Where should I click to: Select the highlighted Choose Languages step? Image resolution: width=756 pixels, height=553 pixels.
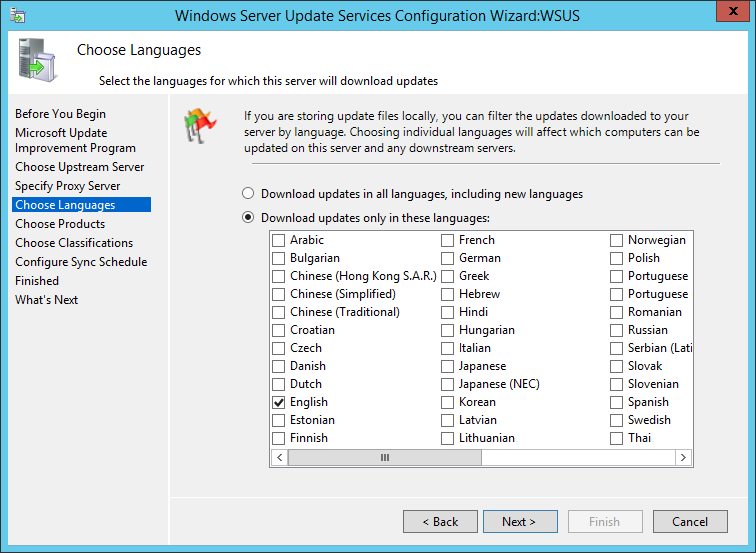(81, 204)
